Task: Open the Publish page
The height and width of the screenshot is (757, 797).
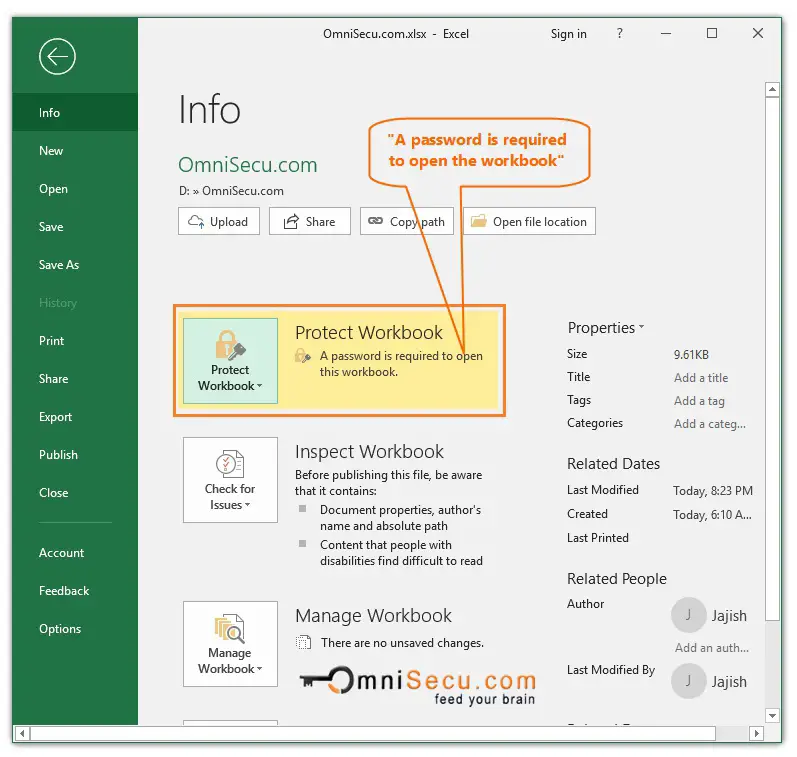Action: click(75, 455)
